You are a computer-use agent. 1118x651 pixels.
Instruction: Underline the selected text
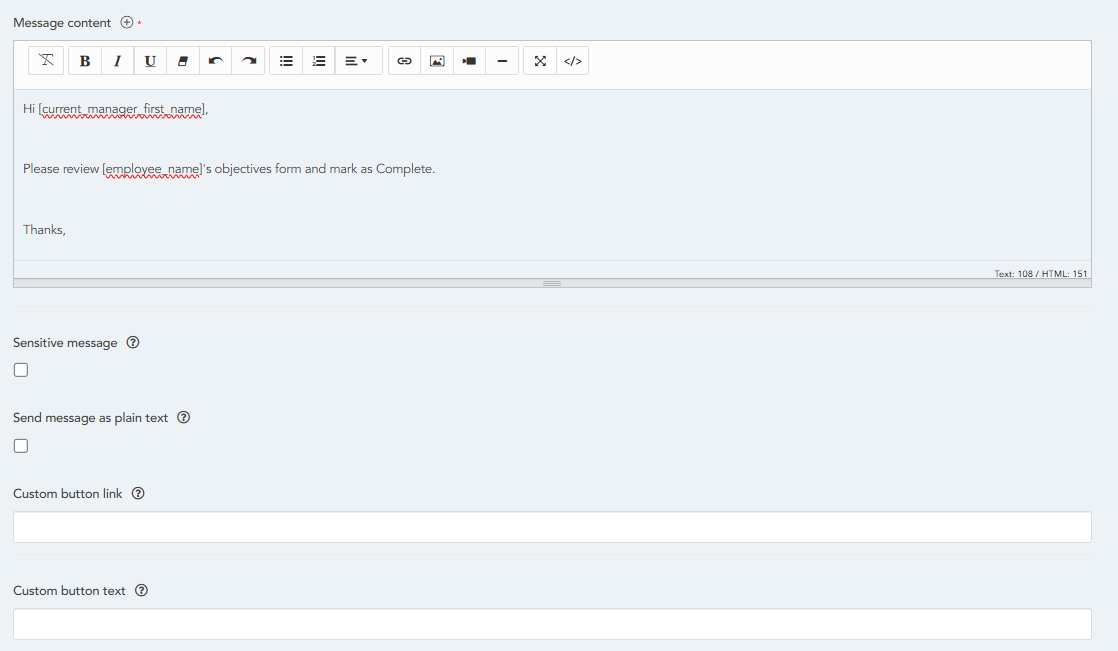(x=150, y=61)
